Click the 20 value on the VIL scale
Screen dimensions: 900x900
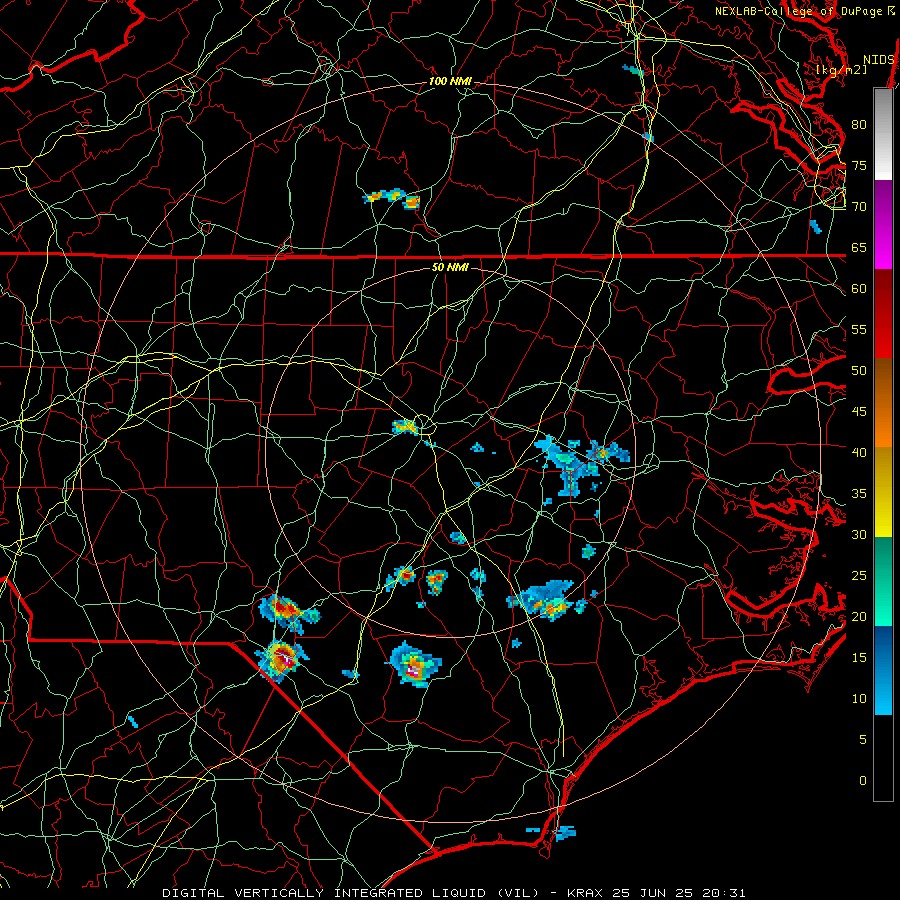coord(859,617)
